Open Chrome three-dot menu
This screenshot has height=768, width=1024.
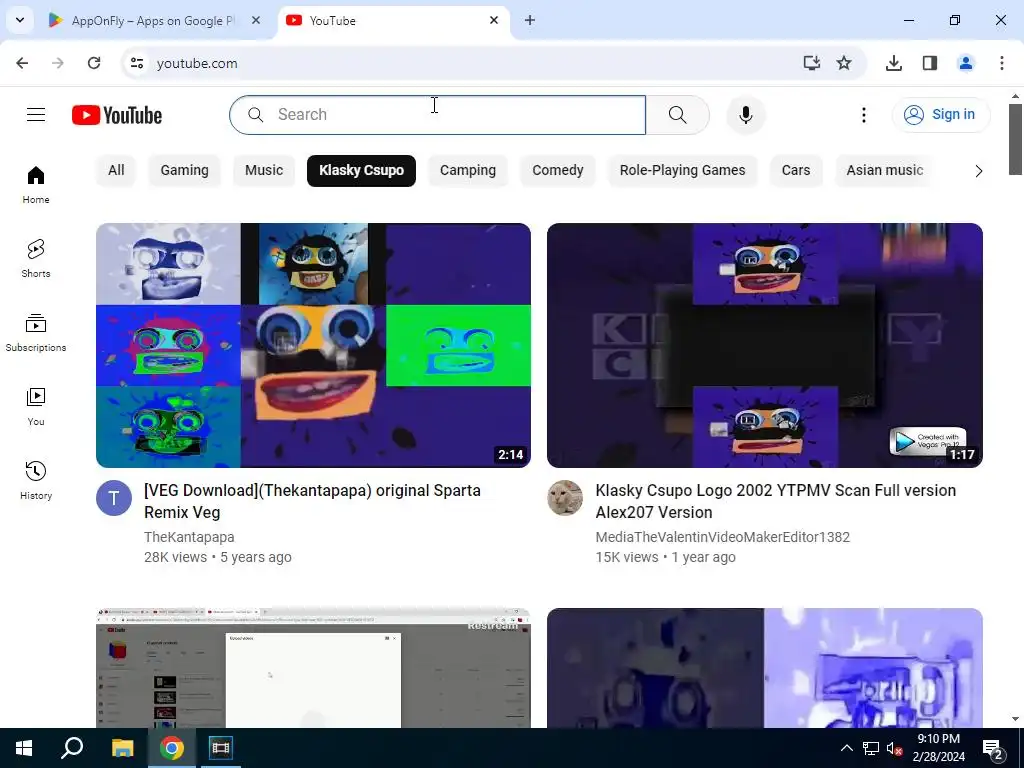(1001, 63)
